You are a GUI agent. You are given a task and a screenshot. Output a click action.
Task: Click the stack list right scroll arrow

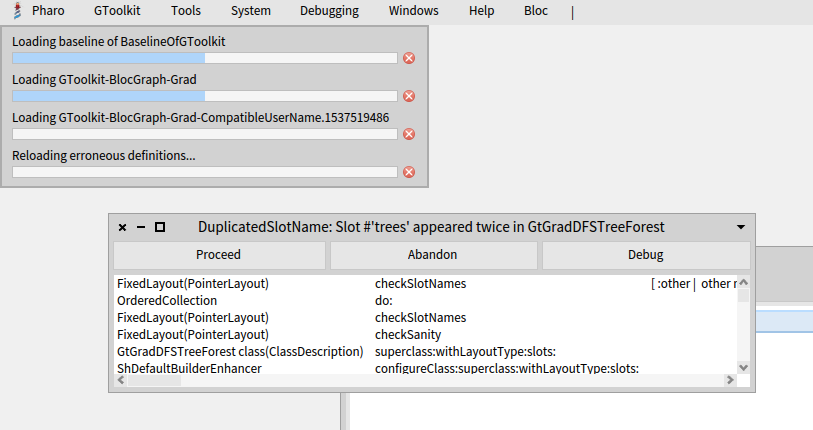coord(730,380)
